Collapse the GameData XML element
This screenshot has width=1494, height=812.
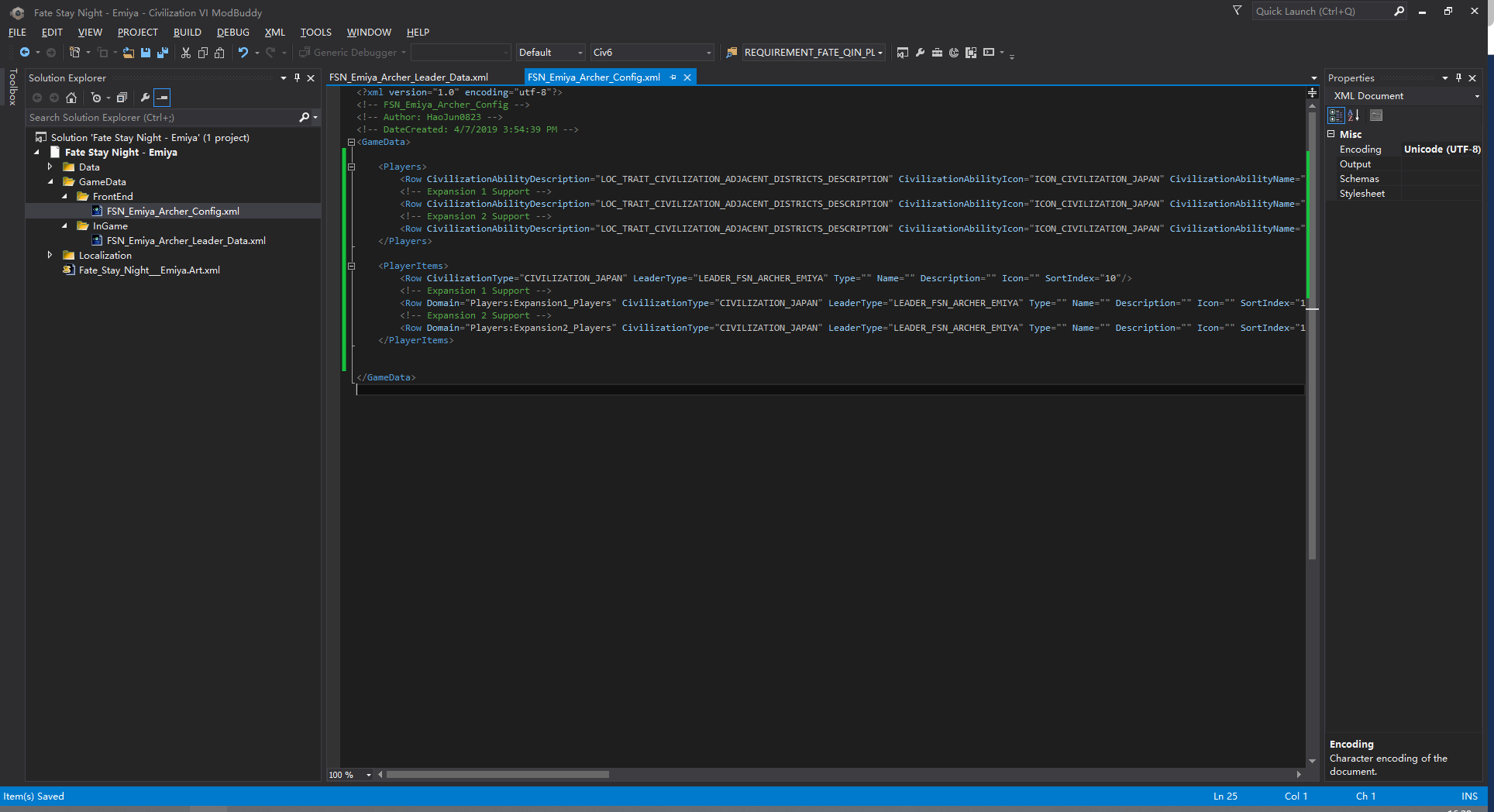pos(351,142)
